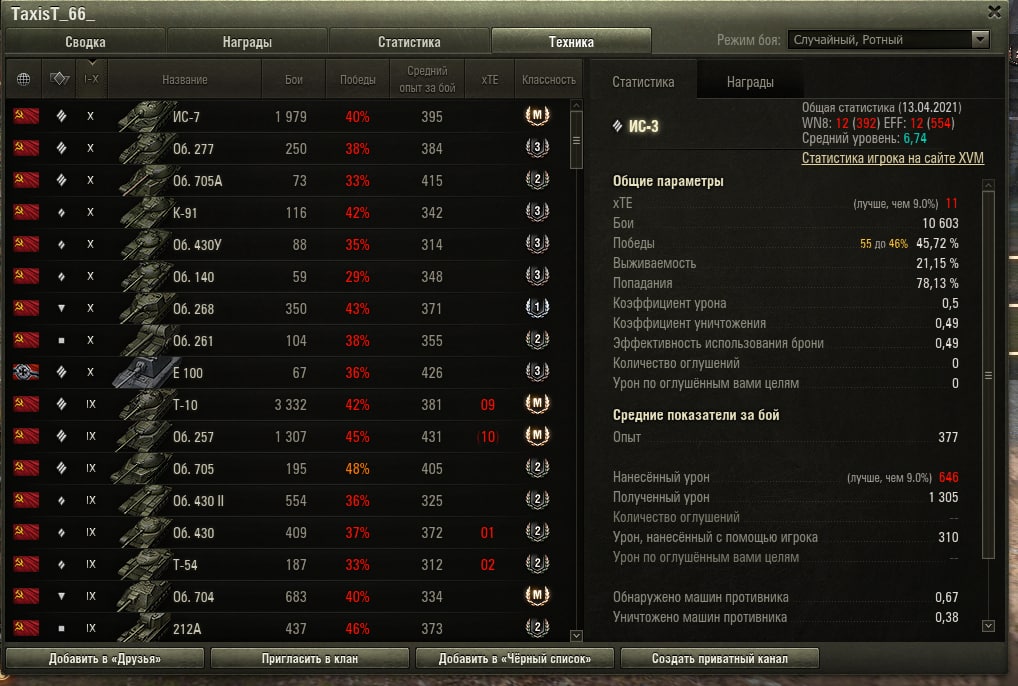Switch to Награды tab in vehicle panel
1018x686 pixels.
750,82
